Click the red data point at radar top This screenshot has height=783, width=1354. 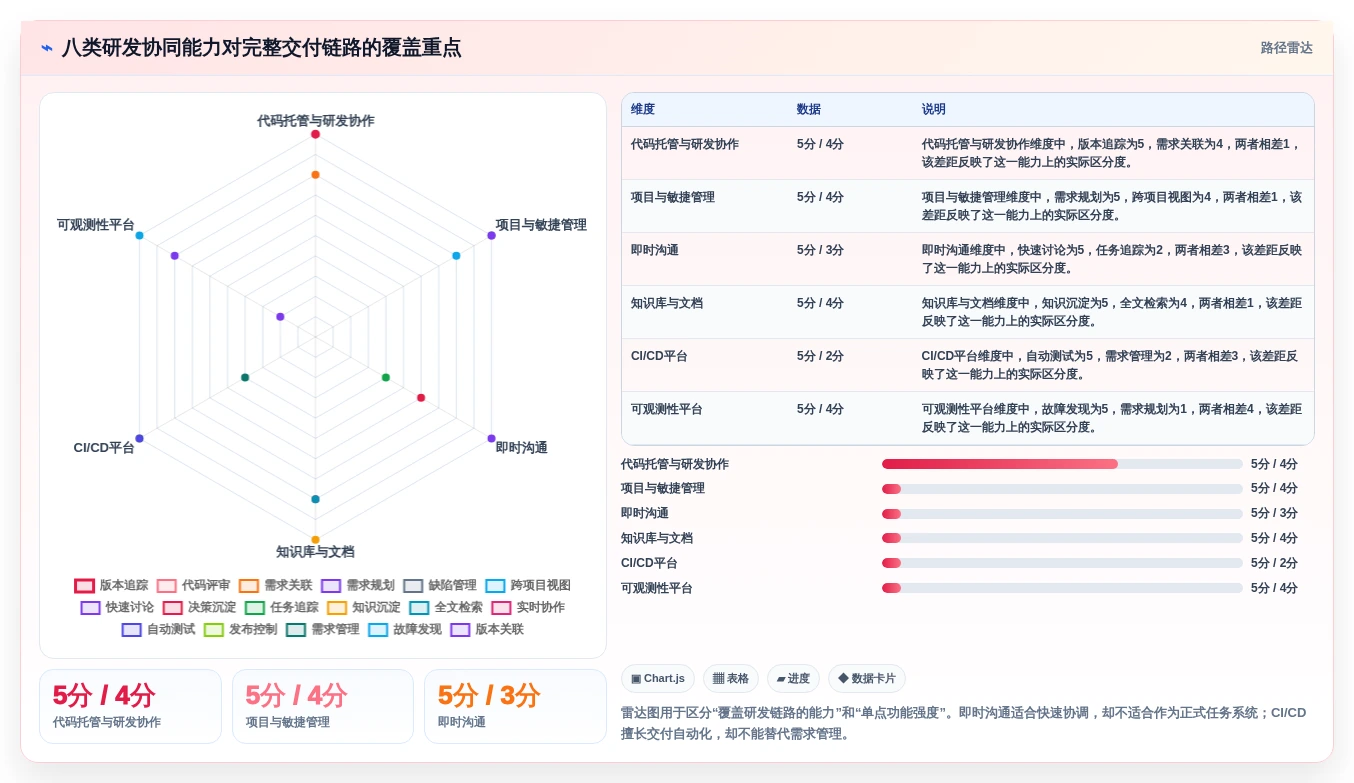point(315,134)
